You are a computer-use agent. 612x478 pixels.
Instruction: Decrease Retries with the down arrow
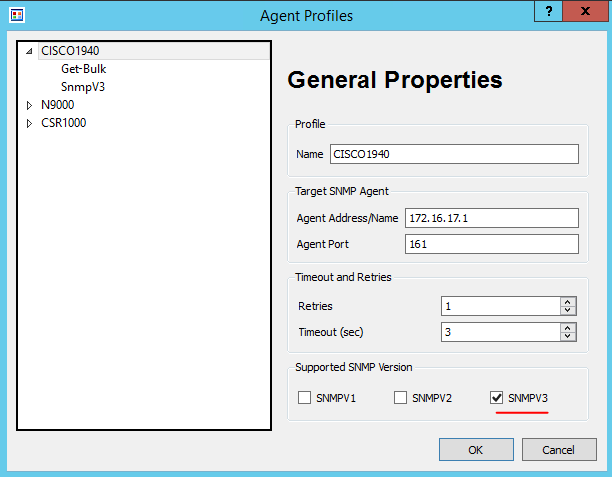(568, 311)
